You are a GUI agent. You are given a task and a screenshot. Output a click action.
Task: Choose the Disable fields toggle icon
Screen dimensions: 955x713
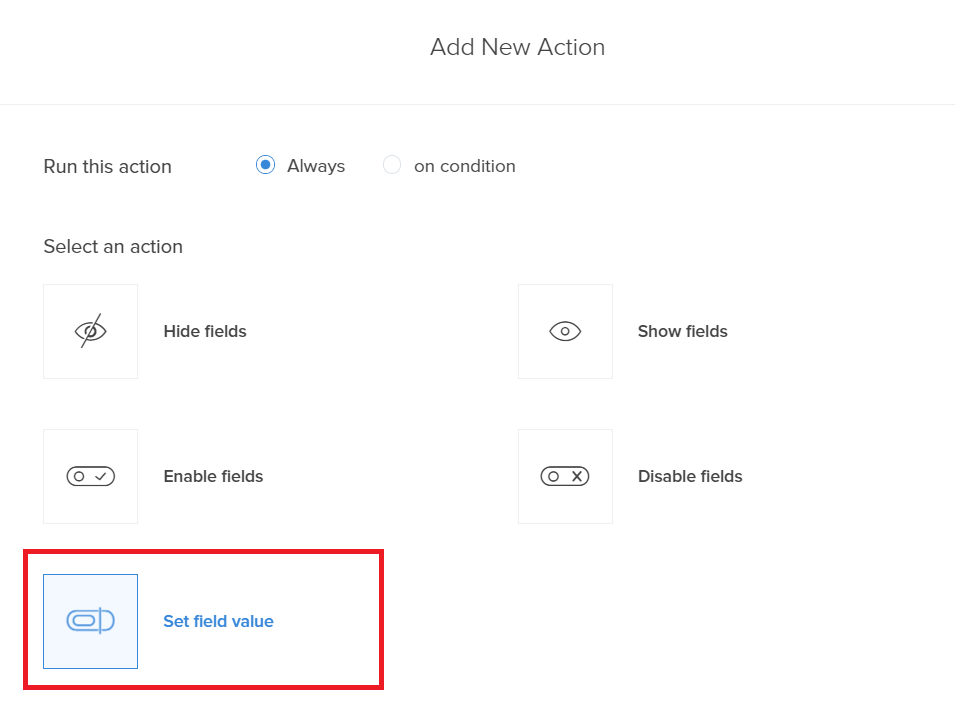[x=565, y=476]
